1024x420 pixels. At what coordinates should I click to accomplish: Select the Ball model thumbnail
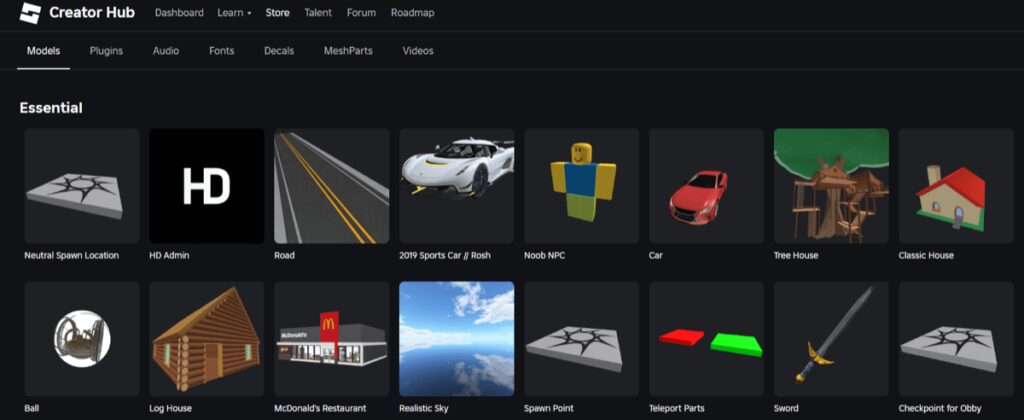(82, 339)
